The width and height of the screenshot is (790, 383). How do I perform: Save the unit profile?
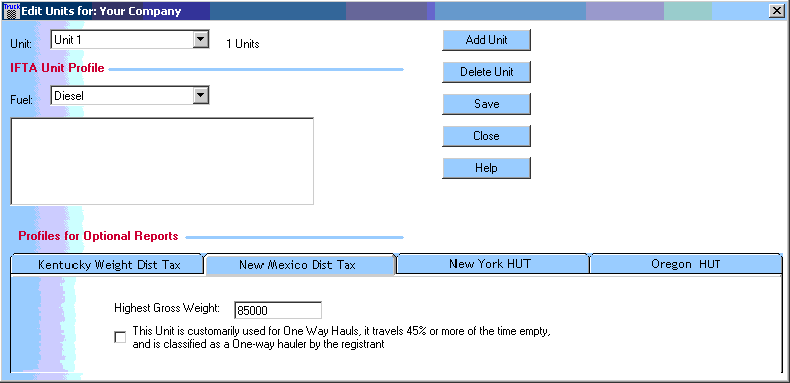486,104
